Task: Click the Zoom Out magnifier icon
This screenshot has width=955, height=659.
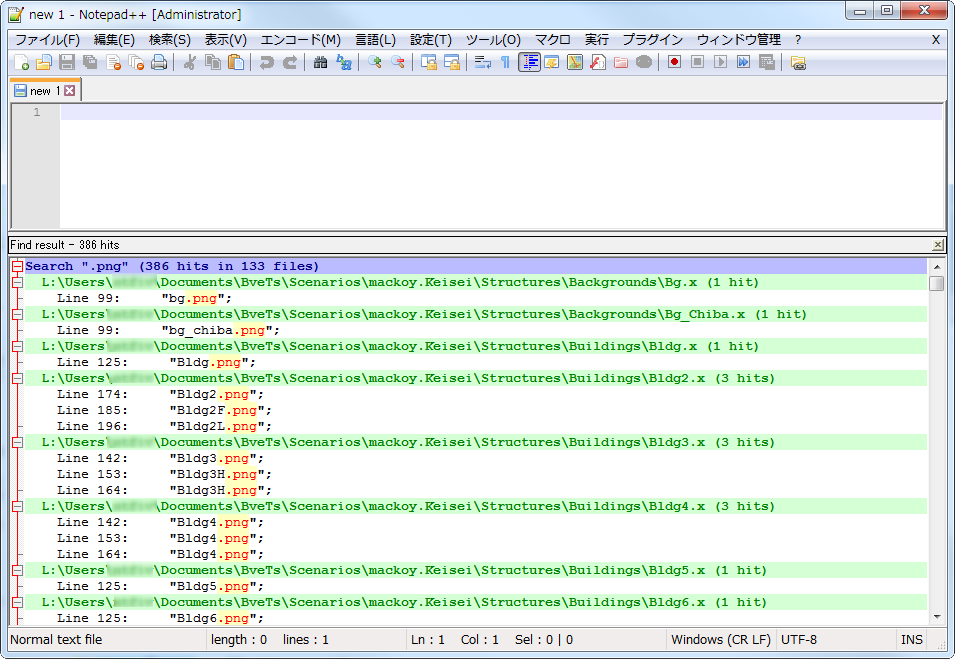Action: [398, 62]
